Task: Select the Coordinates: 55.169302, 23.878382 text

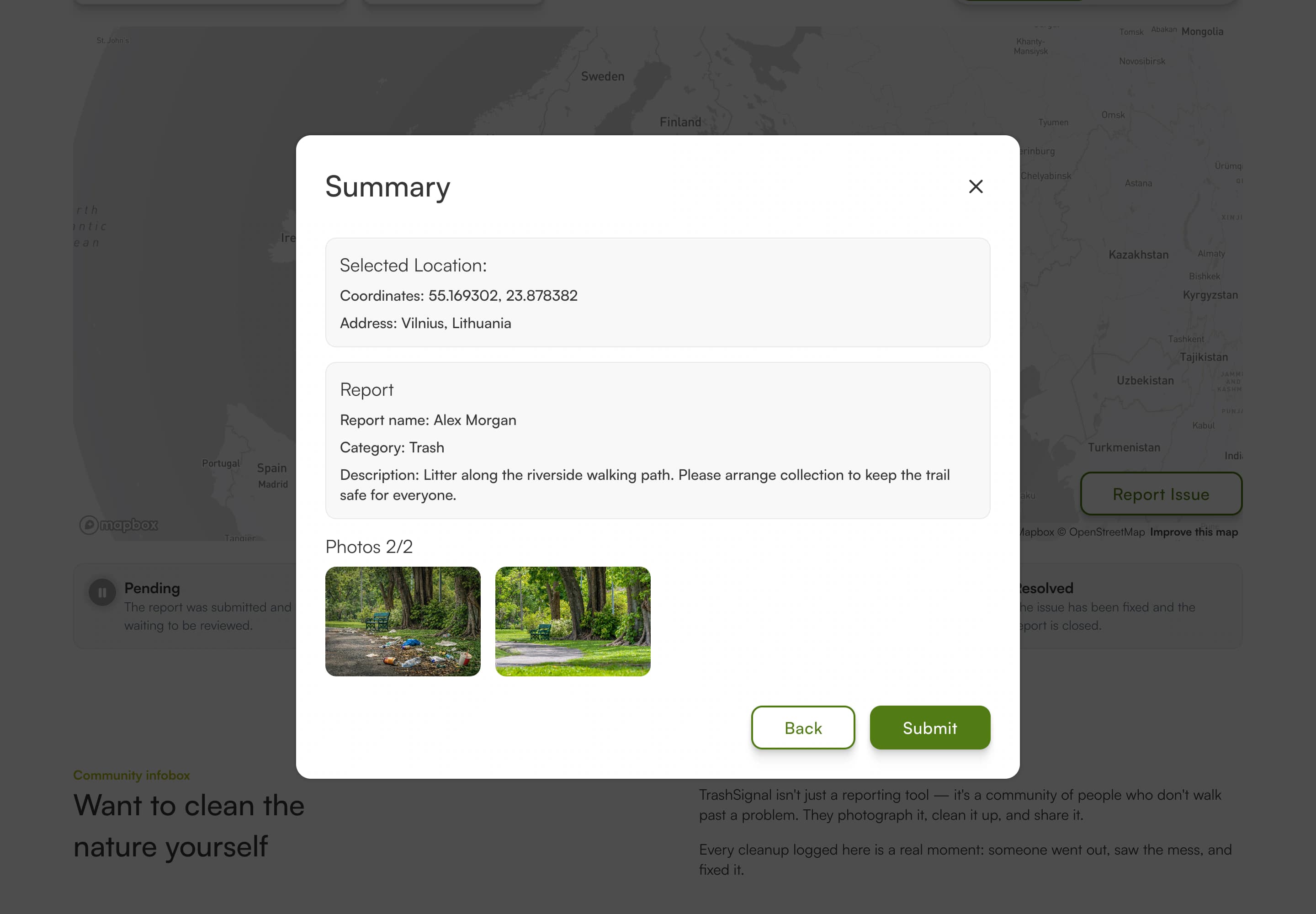Action: 459,296
